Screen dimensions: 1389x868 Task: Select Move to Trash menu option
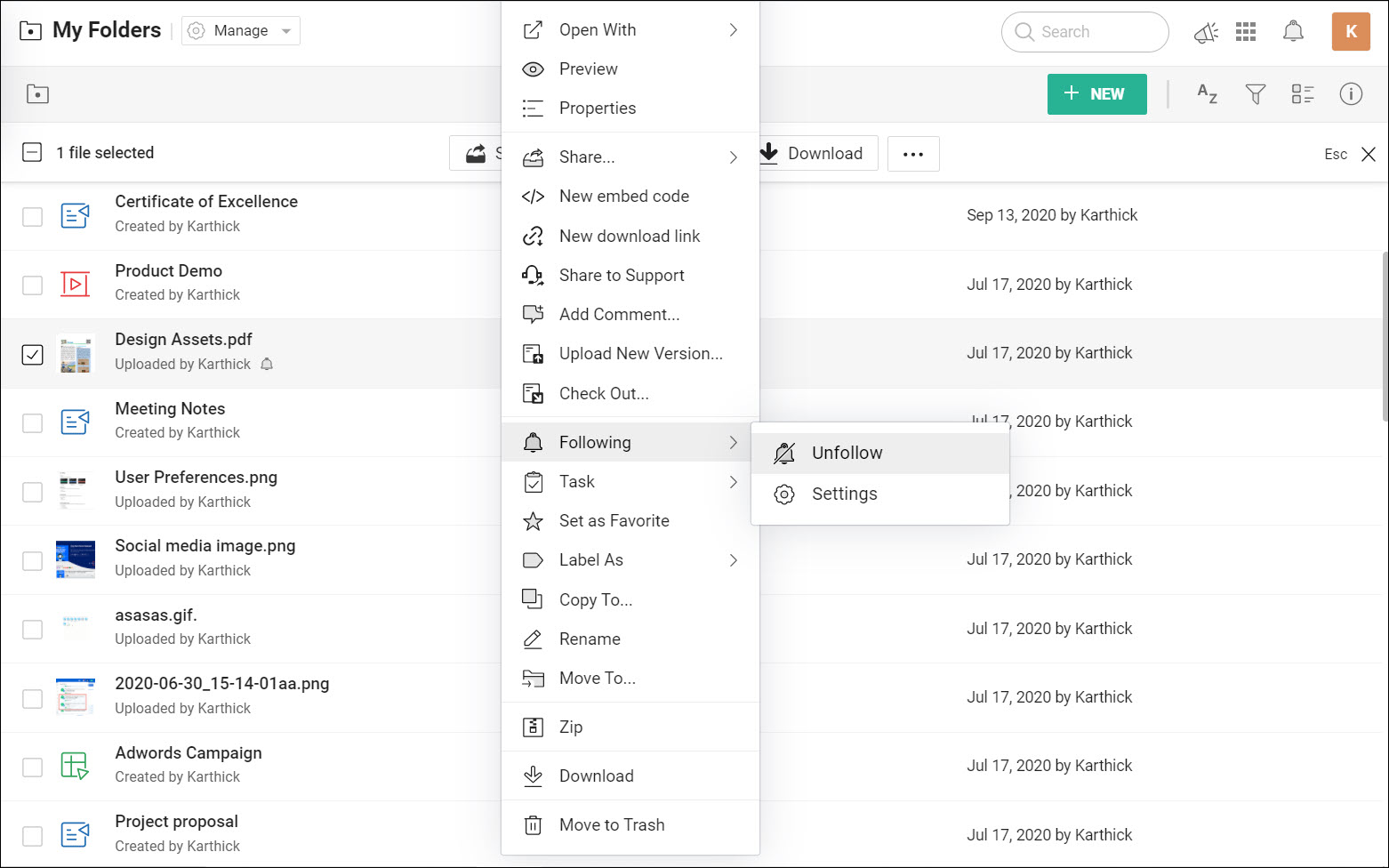(612, 825)
